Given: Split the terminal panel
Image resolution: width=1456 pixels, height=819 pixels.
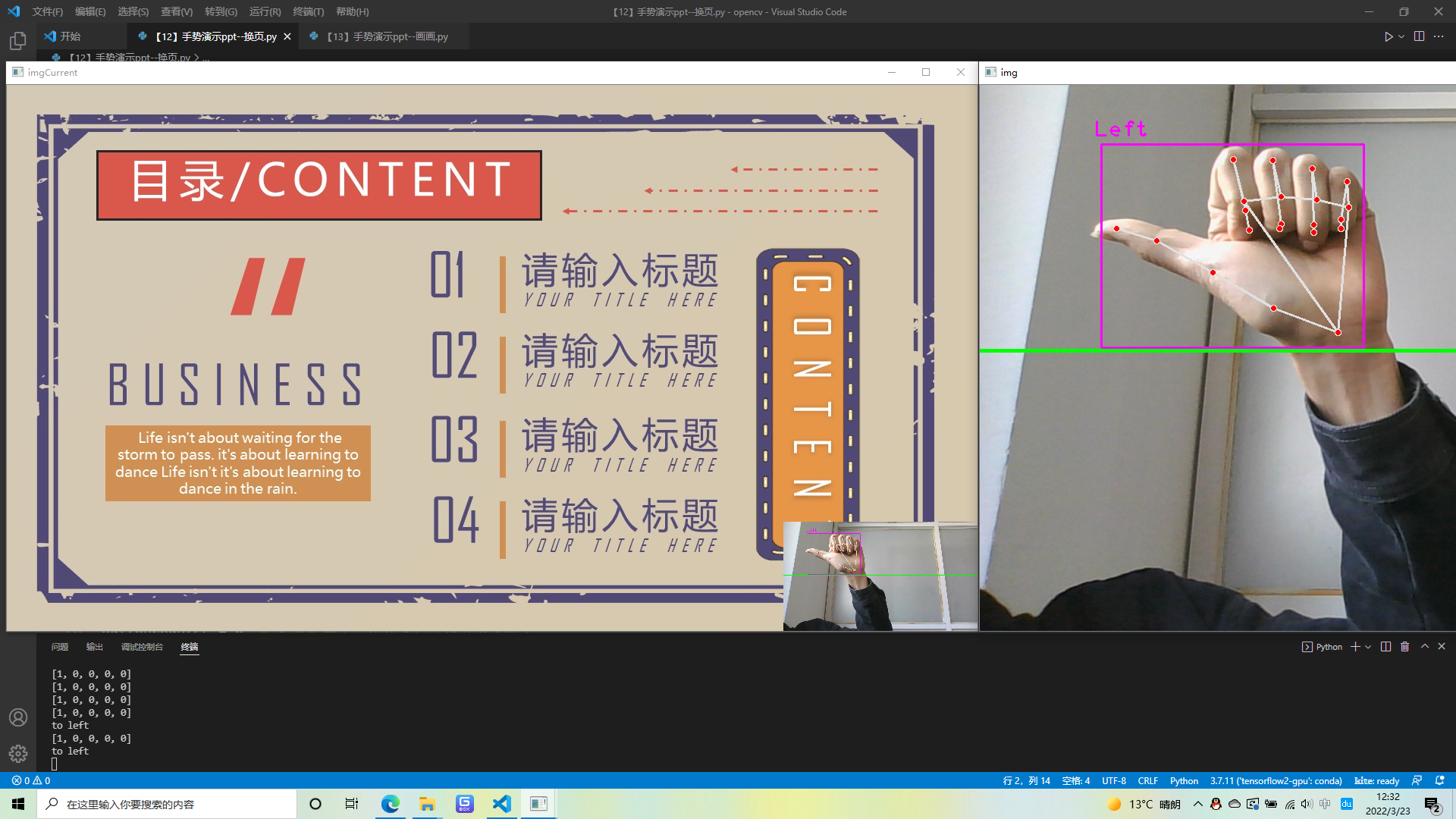Looking at the screenshot, I should [x=1385, y=647].
